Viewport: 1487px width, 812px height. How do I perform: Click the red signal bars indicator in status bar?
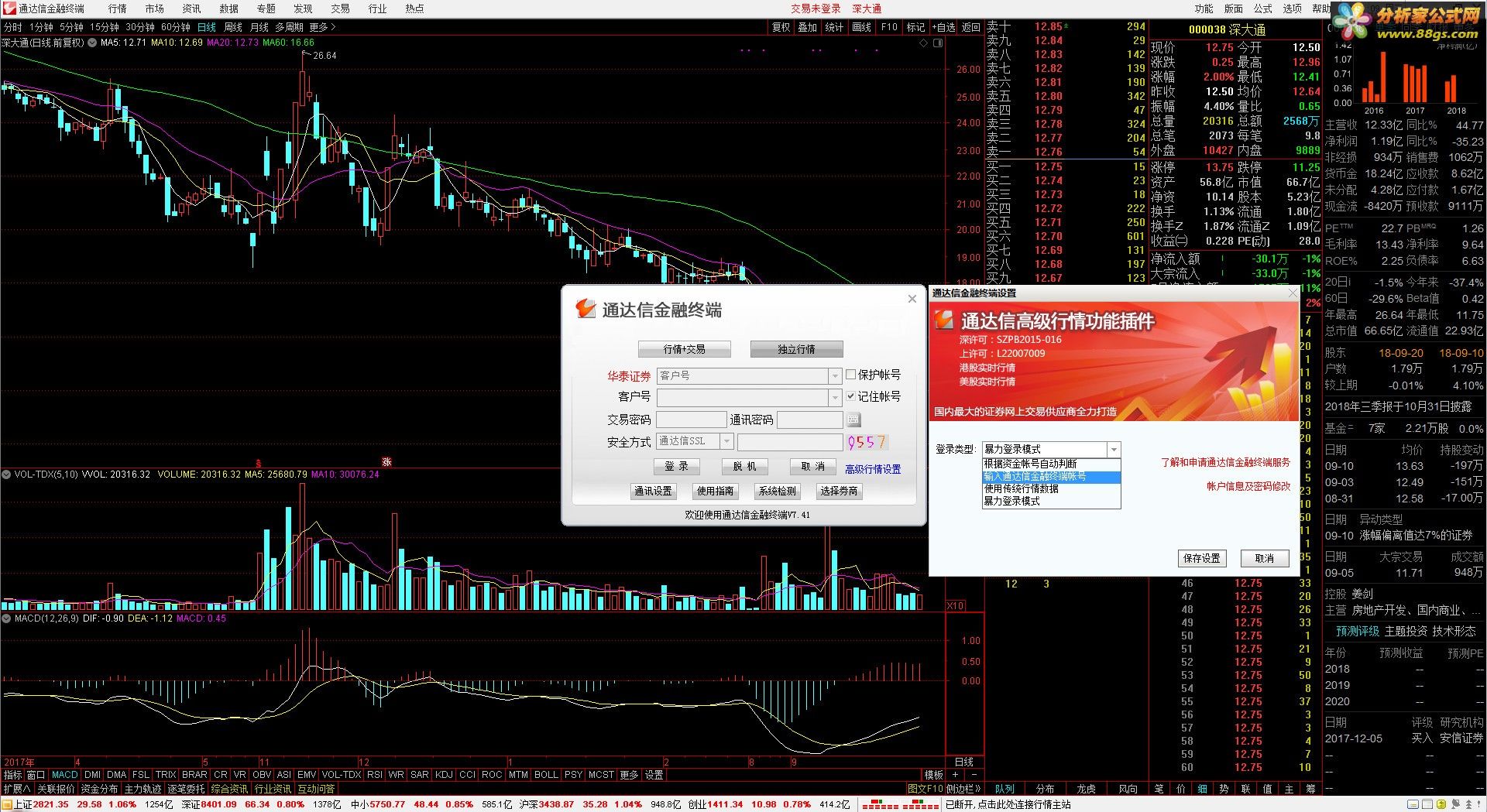point(901,805)
